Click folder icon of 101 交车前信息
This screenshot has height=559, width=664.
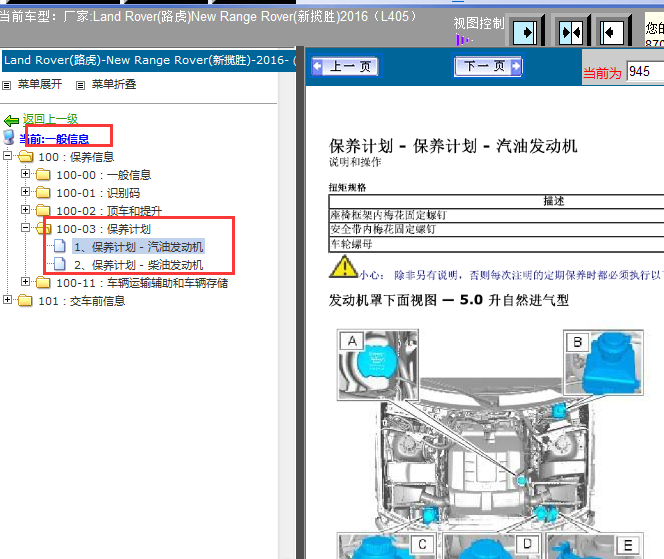coord(25,301)
